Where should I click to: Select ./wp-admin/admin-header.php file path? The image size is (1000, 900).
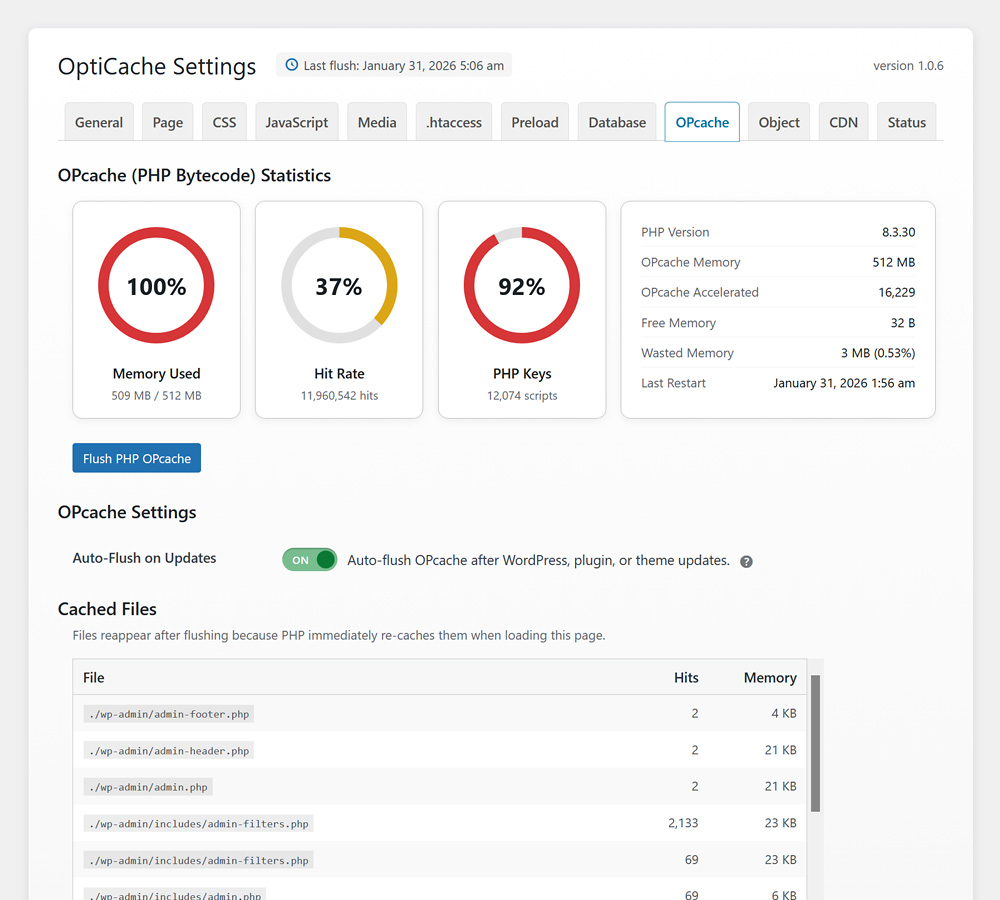click(x=168, y=750)
